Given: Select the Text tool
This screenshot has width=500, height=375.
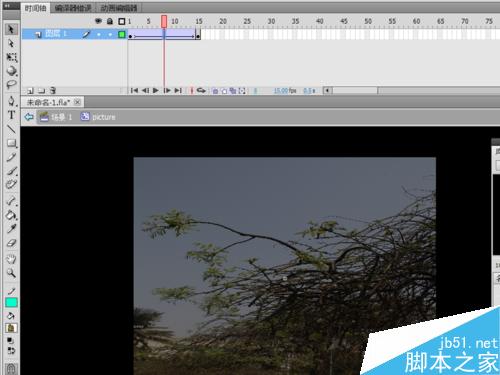Looking at the screenshot, I should 11,115.
